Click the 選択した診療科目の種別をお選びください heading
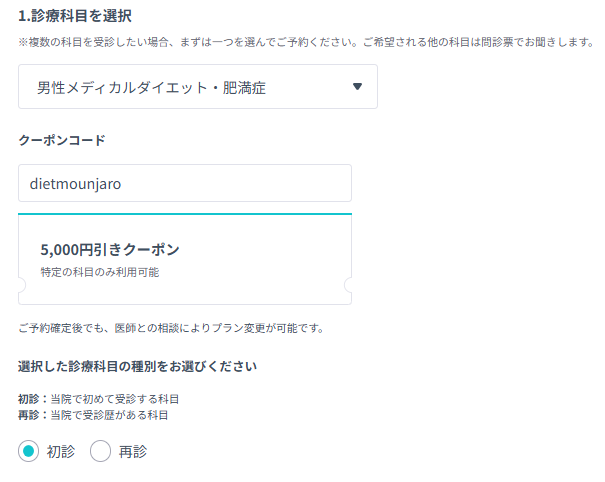The width and height of the screenshot is (605, 482). point(137,366)
